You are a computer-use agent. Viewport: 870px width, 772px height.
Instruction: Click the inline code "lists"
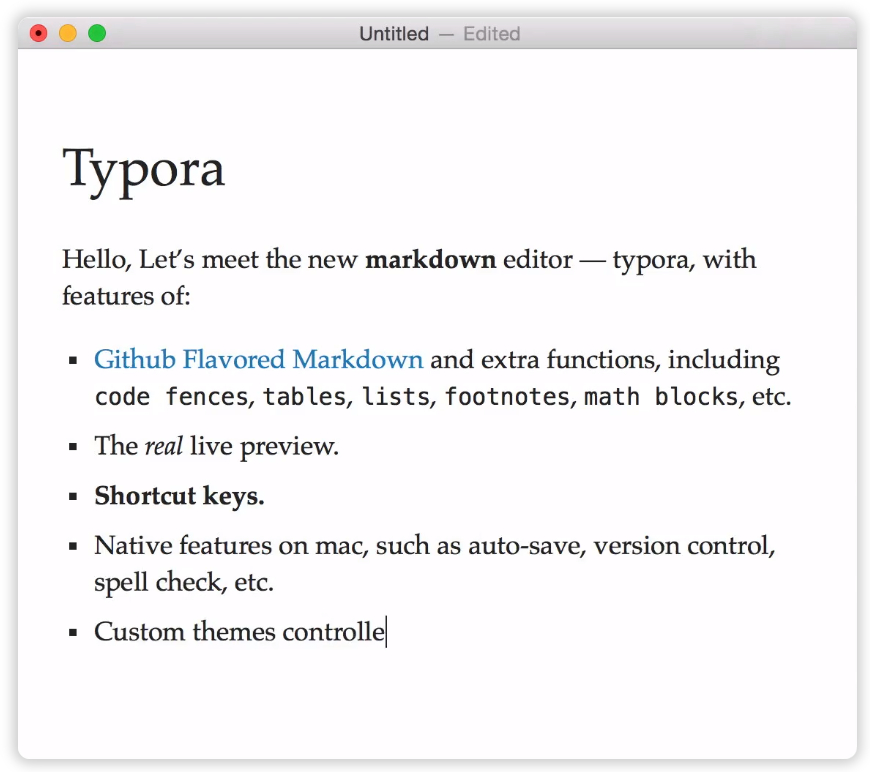click(x=396, y=397)
